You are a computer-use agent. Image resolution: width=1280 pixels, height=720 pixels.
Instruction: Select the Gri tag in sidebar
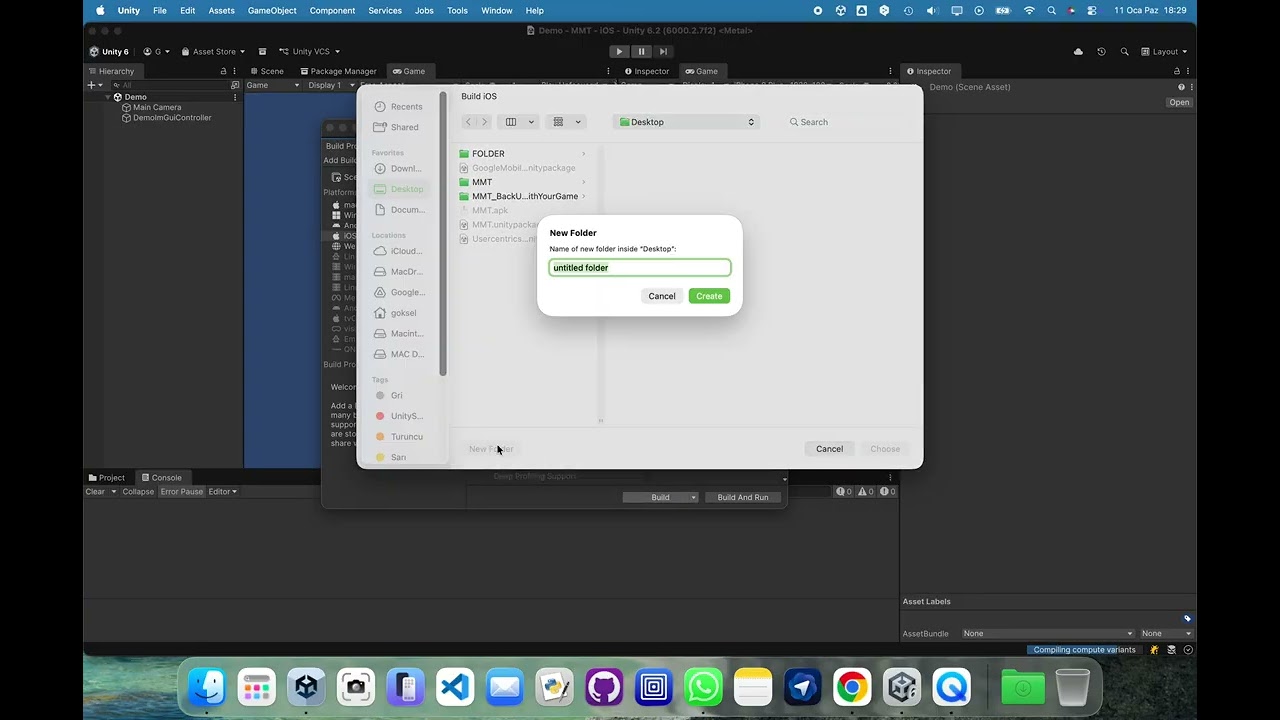coord(389,395)
